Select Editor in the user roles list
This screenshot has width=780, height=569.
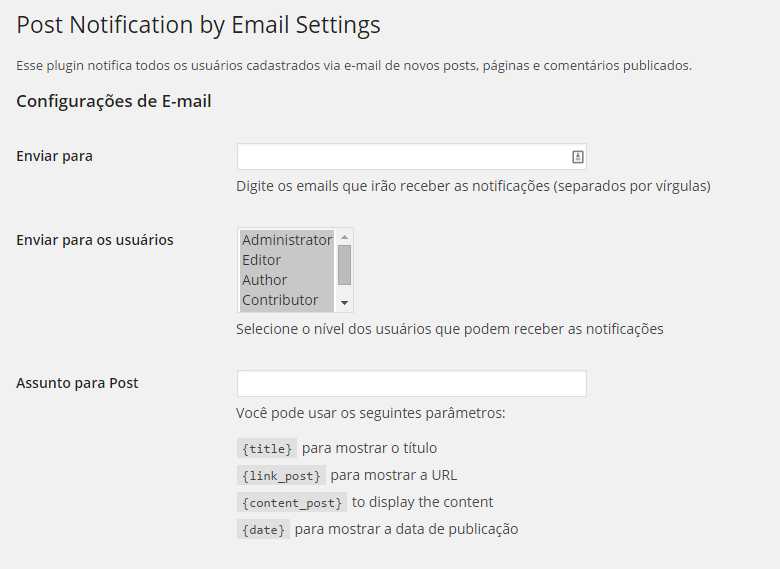[x=287, y=260]
